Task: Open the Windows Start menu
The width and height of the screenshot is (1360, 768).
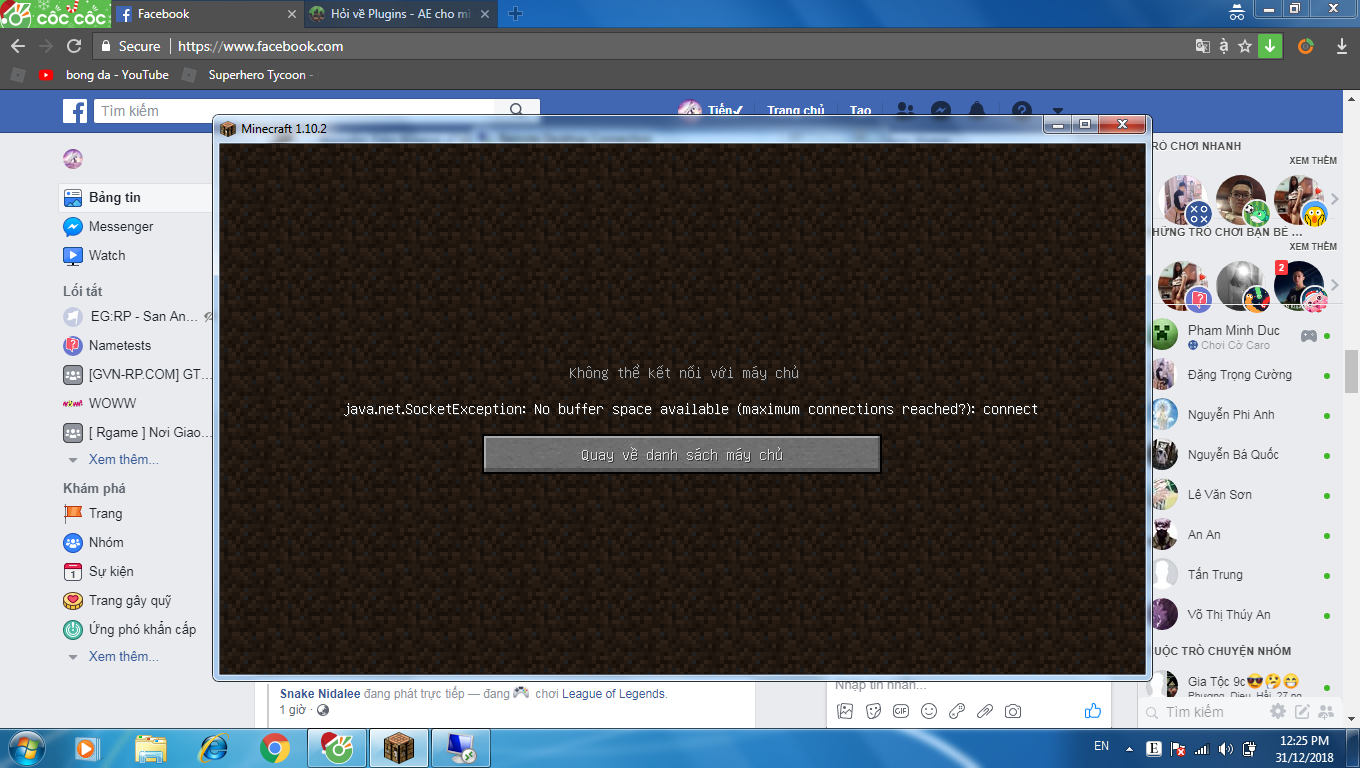Action: (27, 747)
